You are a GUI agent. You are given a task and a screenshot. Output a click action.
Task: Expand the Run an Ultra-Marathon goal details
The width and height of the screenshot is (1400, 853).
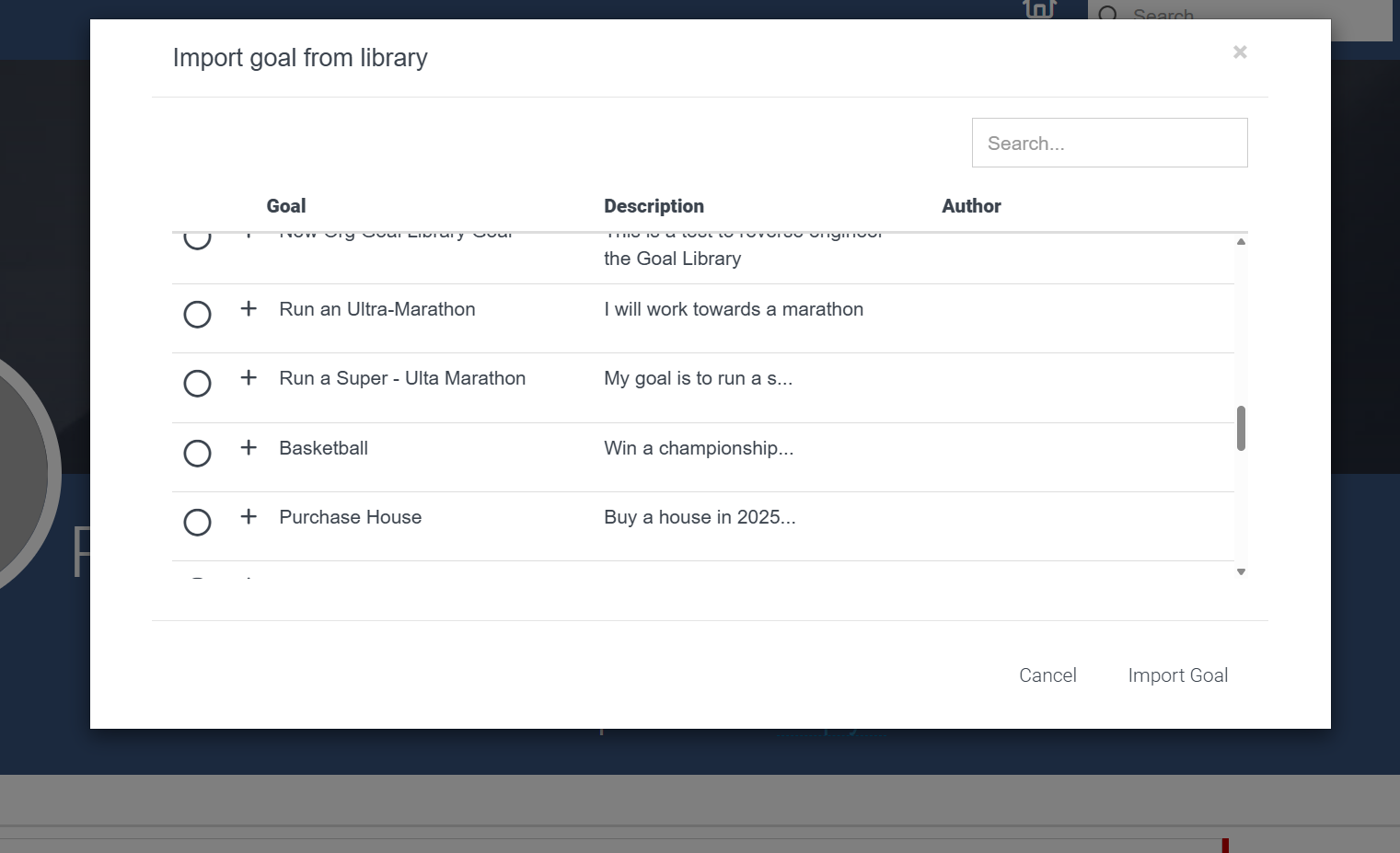click(x=249, y=309)
